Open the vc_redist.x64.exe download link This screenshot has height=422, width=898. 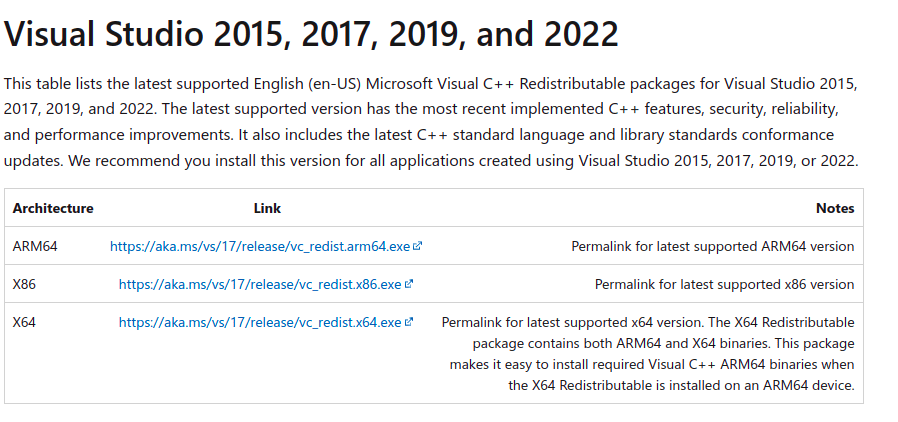click(260, 322)
